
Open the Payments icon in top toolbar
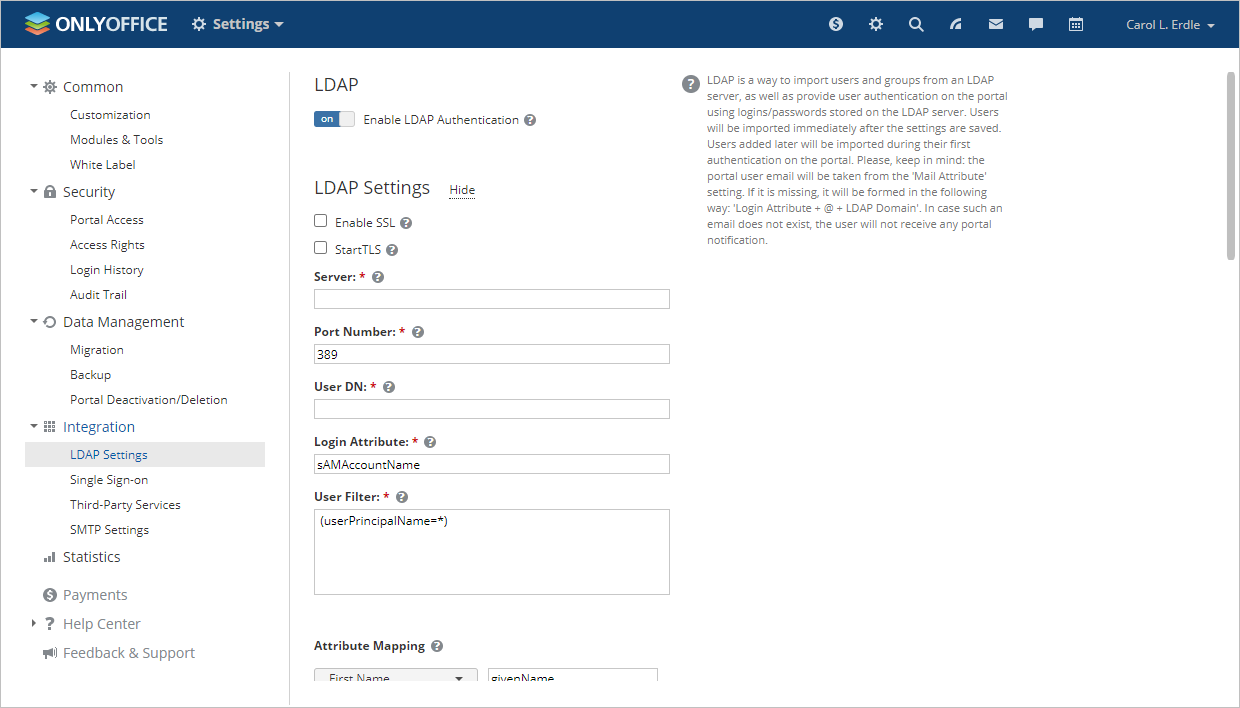[836, 23]
